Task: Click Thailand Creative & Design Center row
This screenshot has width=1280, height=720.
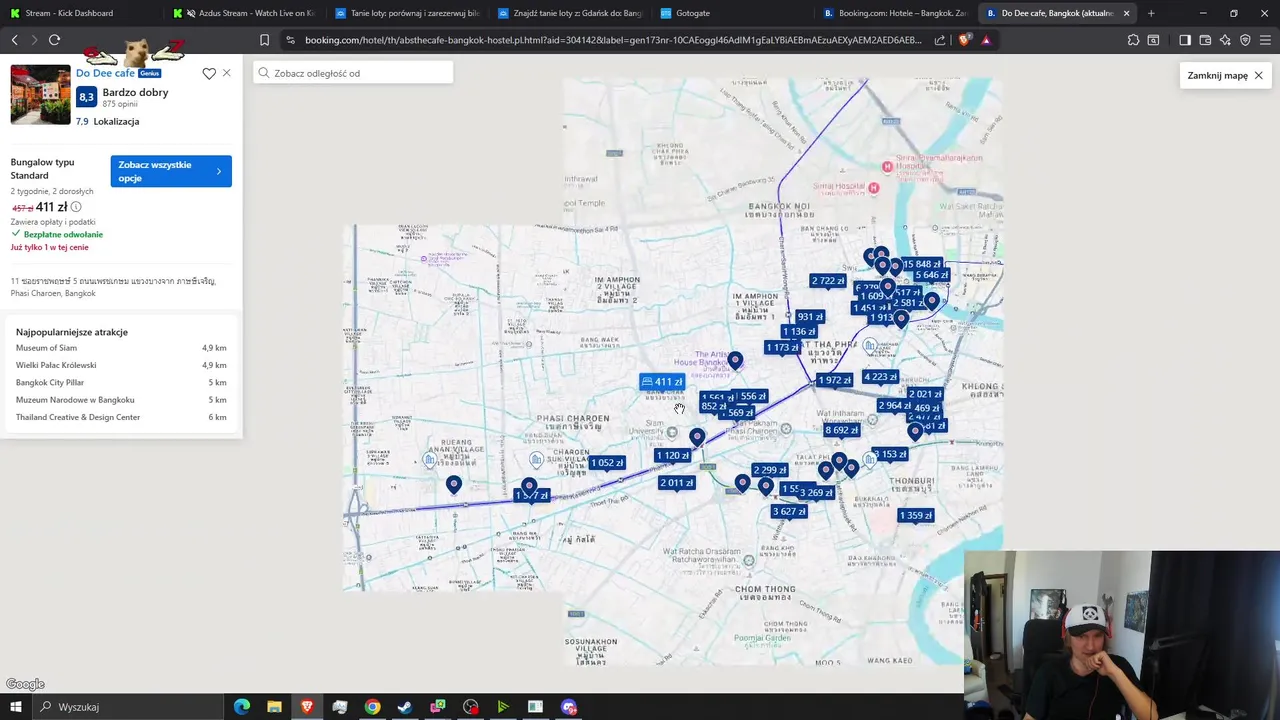Action: (x=121, y=417)
